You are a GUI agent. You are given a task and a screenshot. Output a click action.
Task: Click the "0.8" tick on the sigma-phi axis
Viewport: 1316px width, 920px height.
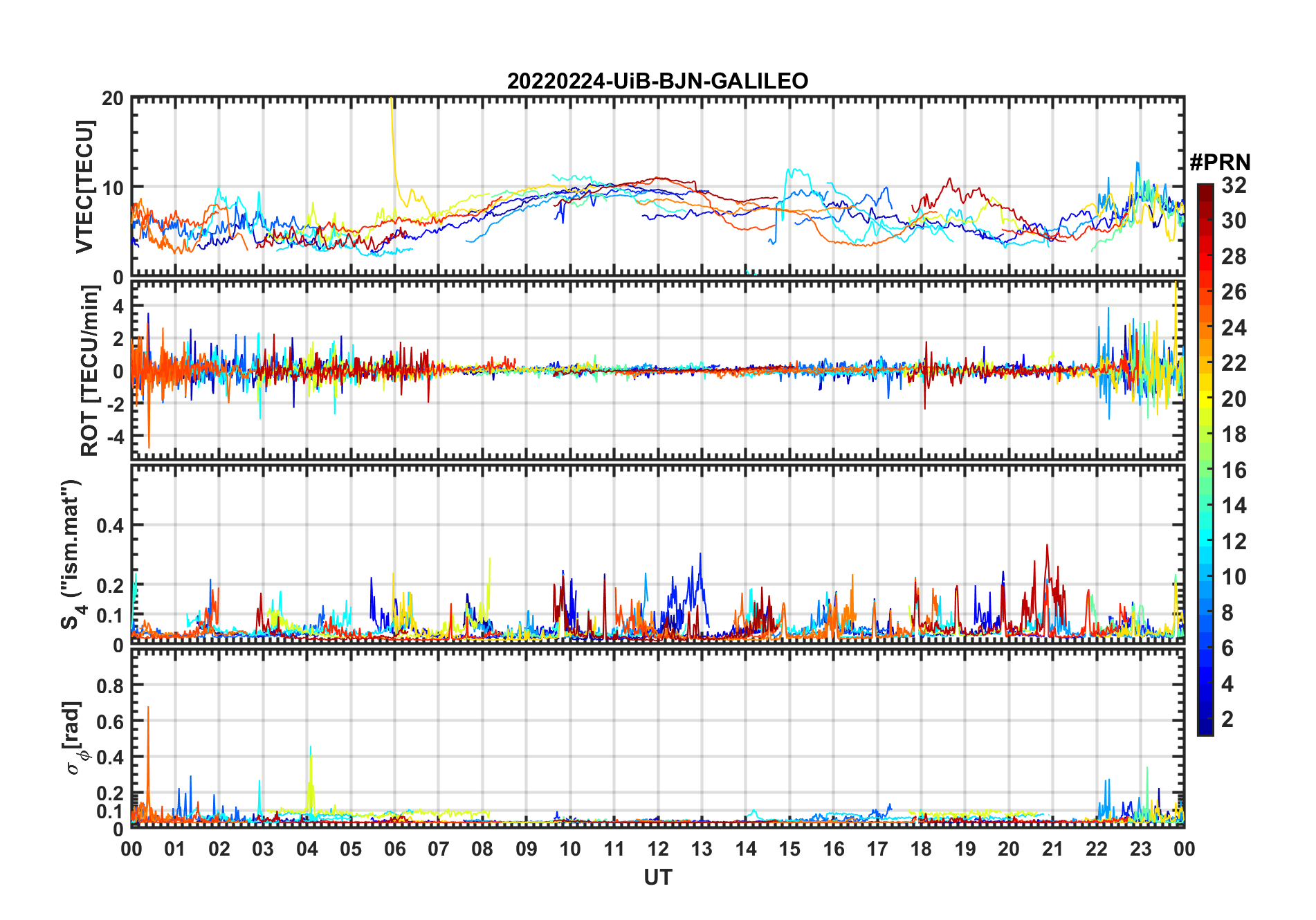(x=111, y=686)
